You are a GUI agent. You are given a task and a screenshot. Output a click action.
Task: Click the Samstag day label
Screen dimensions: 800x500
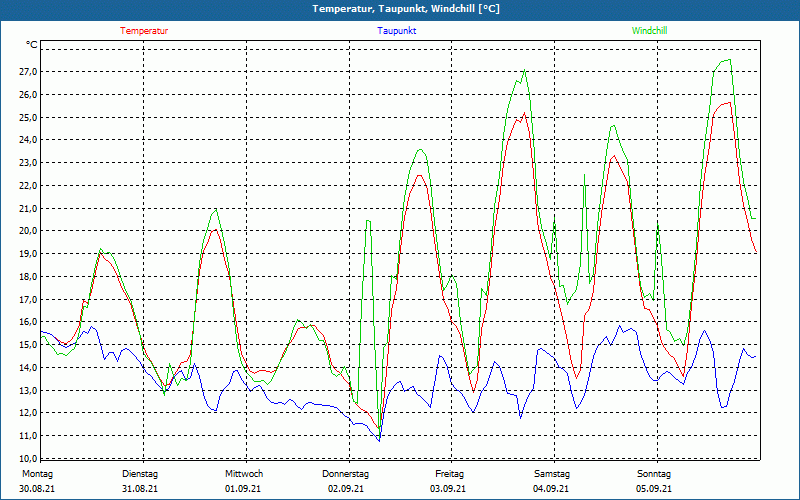[x=552, y=474]
